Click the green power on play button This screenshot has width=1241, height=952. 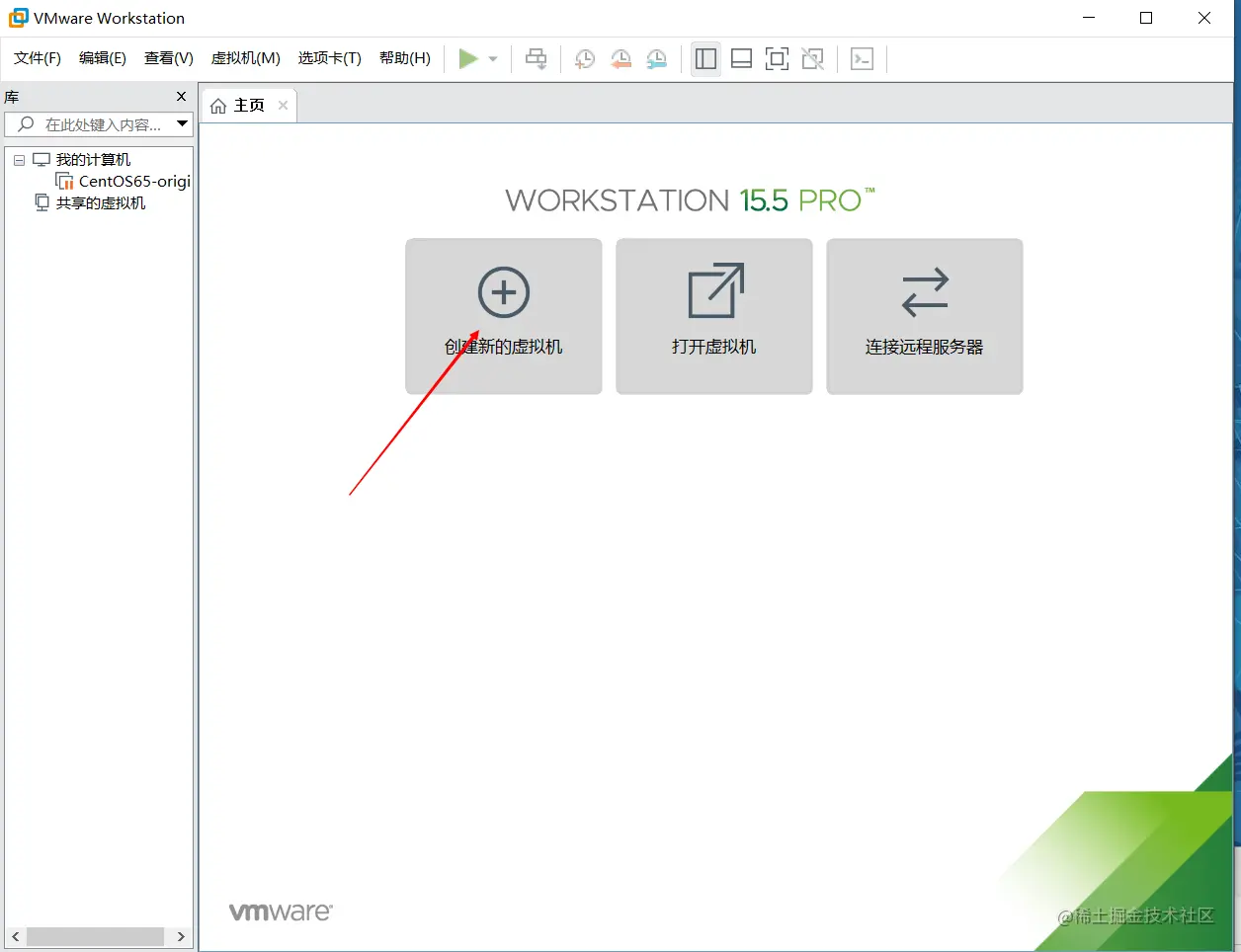[468, 59]
